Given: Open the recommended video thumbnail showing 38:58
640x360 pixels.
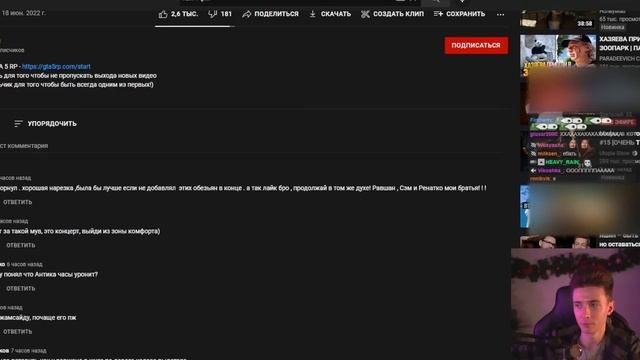Looking at the screenshot, I should (x=558, y=19).
